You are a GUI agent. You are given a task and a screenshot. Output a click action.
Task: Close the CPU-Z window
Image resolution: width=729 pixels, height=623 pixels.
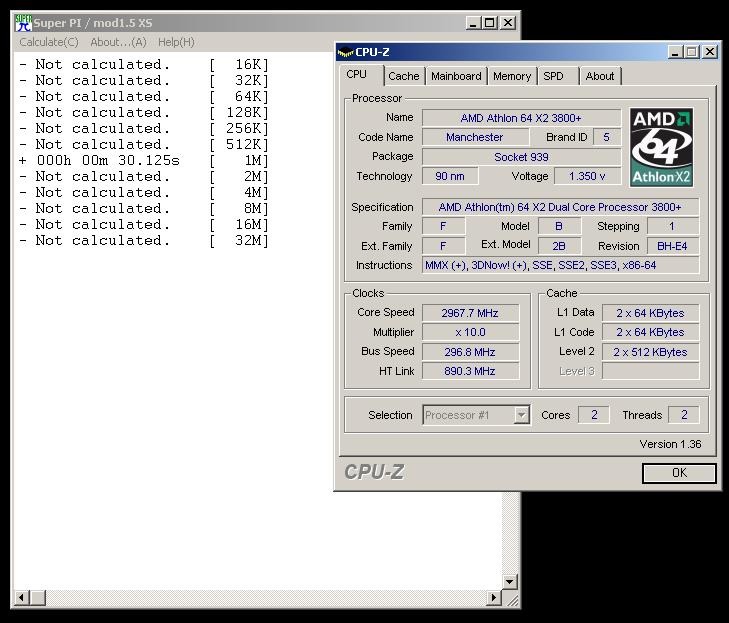pos(710,52)
